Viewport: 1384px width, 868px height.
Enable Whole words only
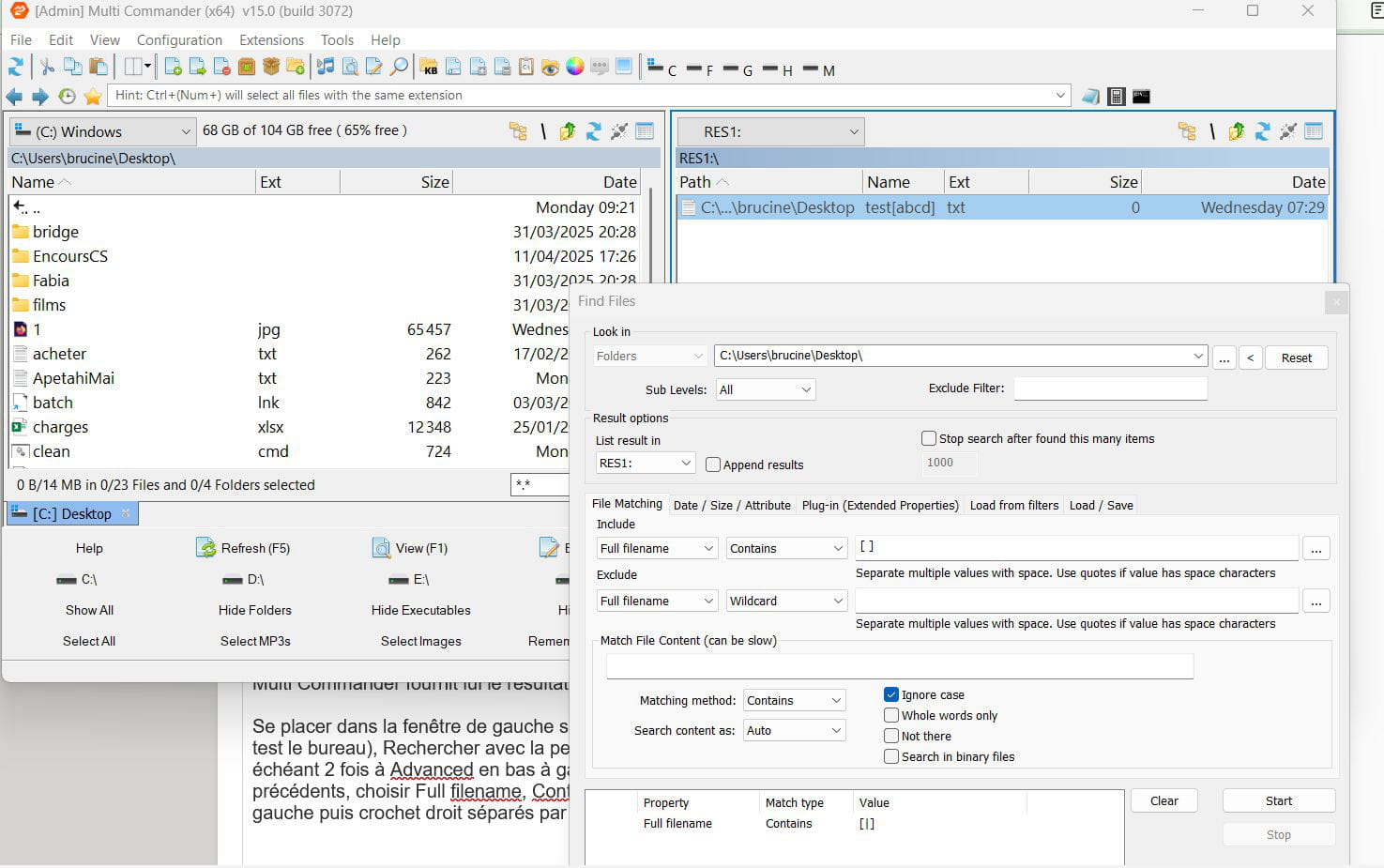pos(891,715)
